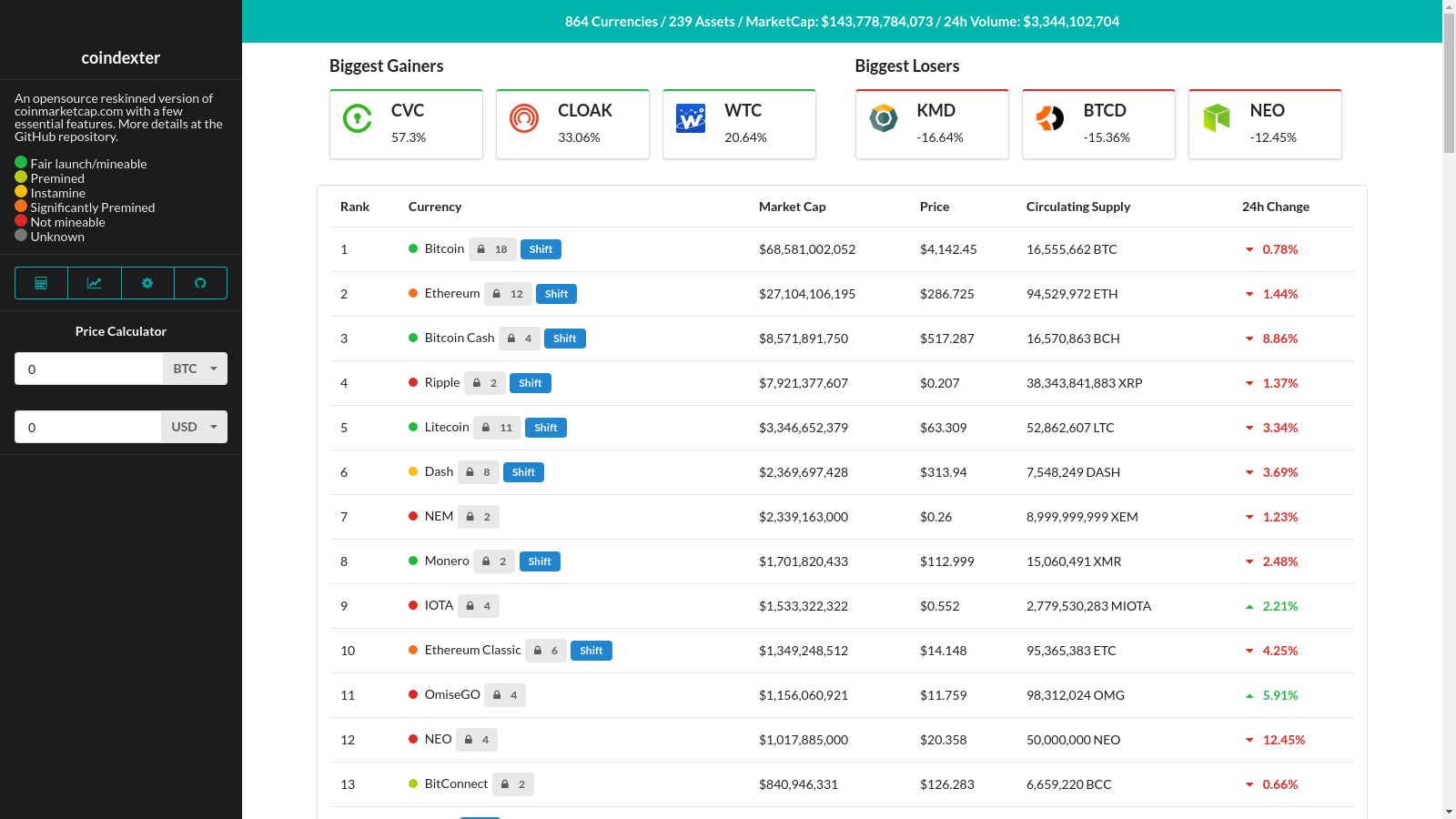Click the CVC coin logo
Screen dimensions: 1456x819
tap(358, 118)
